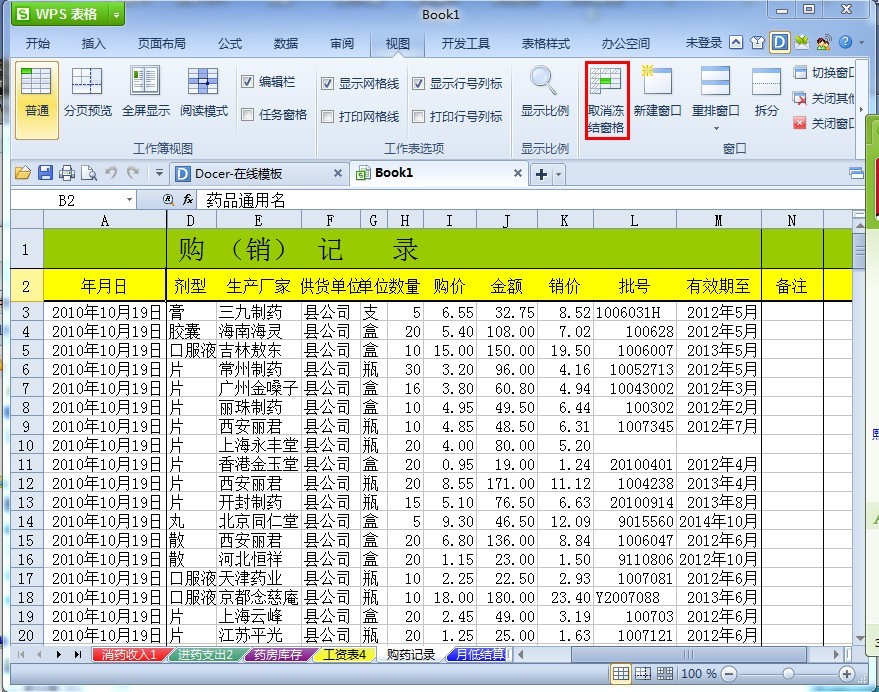Screen dimensions: 879x692
Task: Click the 新建窗口 new window icon
Action: tap(657, 93)
